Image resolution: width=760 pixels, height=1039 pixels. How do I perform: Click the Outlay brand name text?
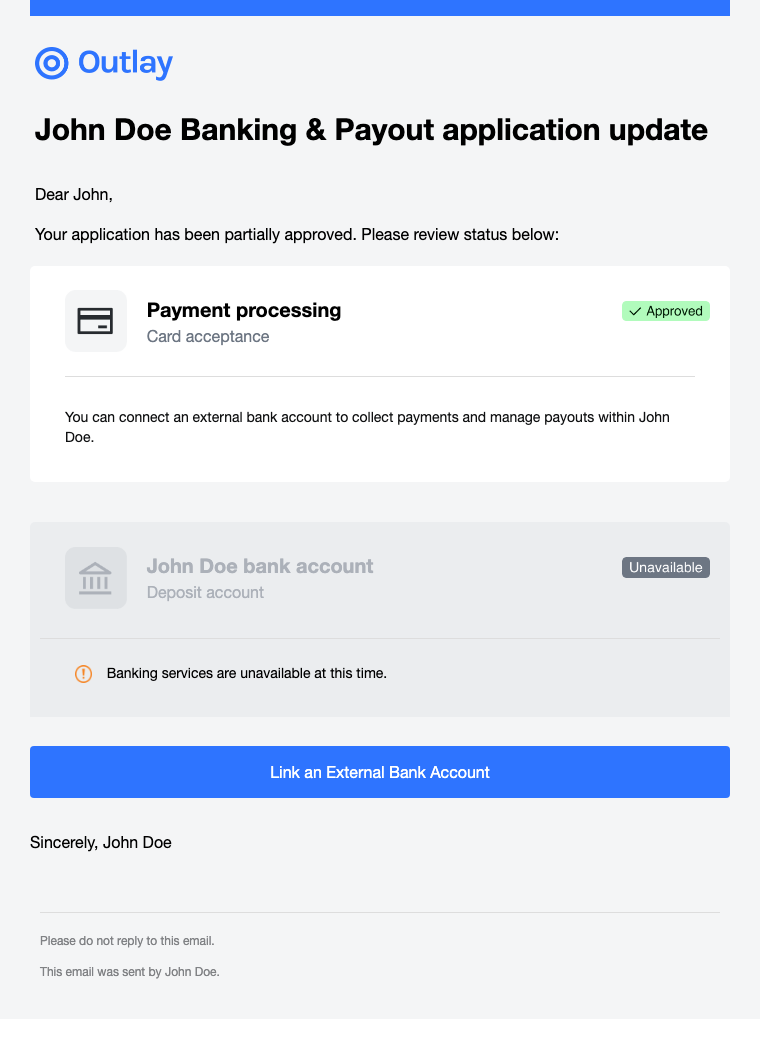tap(125, 63)
